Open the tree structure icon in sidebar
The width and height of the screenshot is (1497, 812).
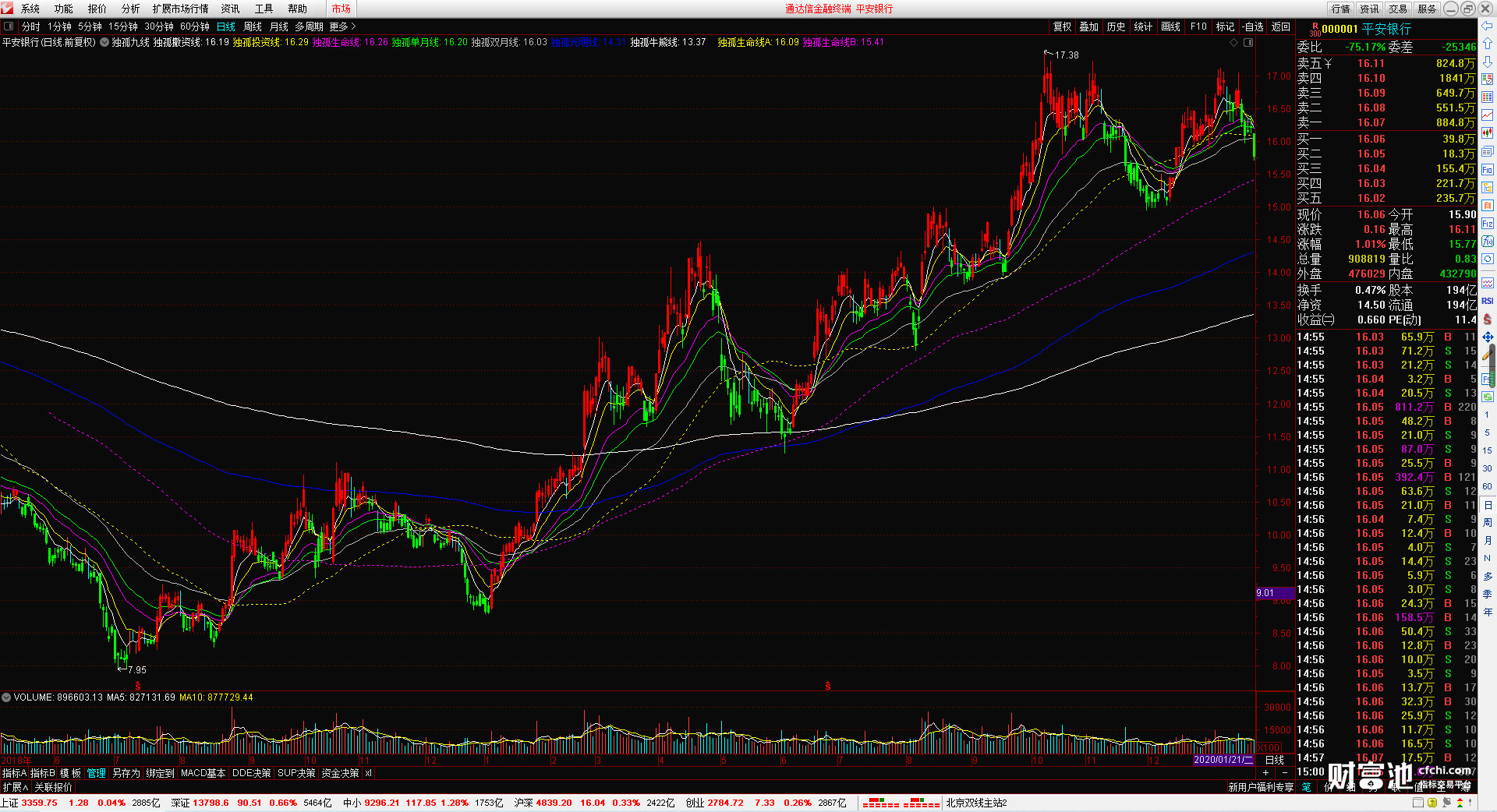[1488, 188]
